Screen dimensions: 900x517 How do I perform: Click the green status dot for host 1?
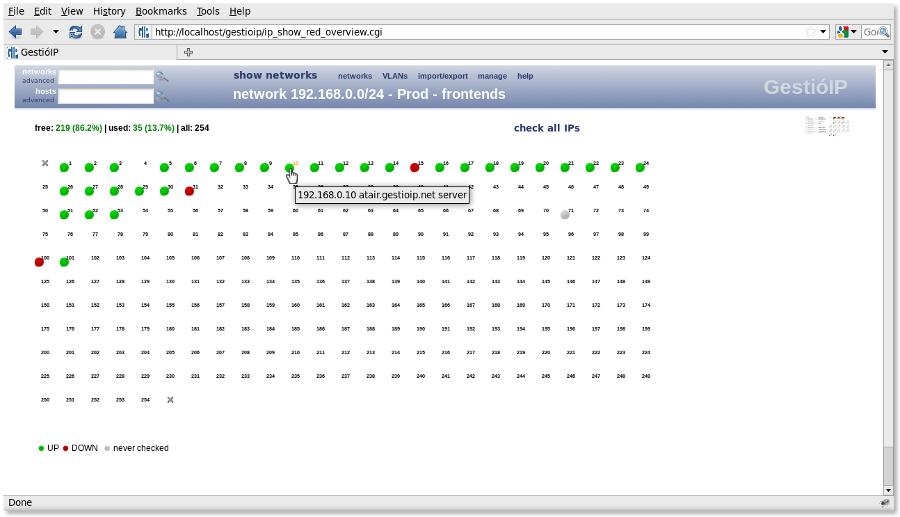pos(64,168)
